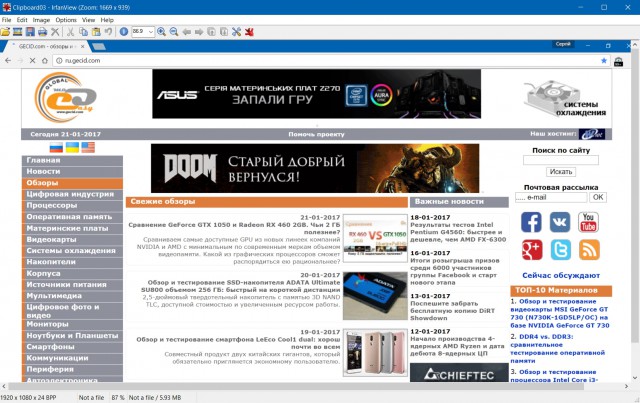The height and width of the screenshot is (403, 640).
Task: Click Помочь проекту link in gray bar
Action: click(x=316, y=134)
